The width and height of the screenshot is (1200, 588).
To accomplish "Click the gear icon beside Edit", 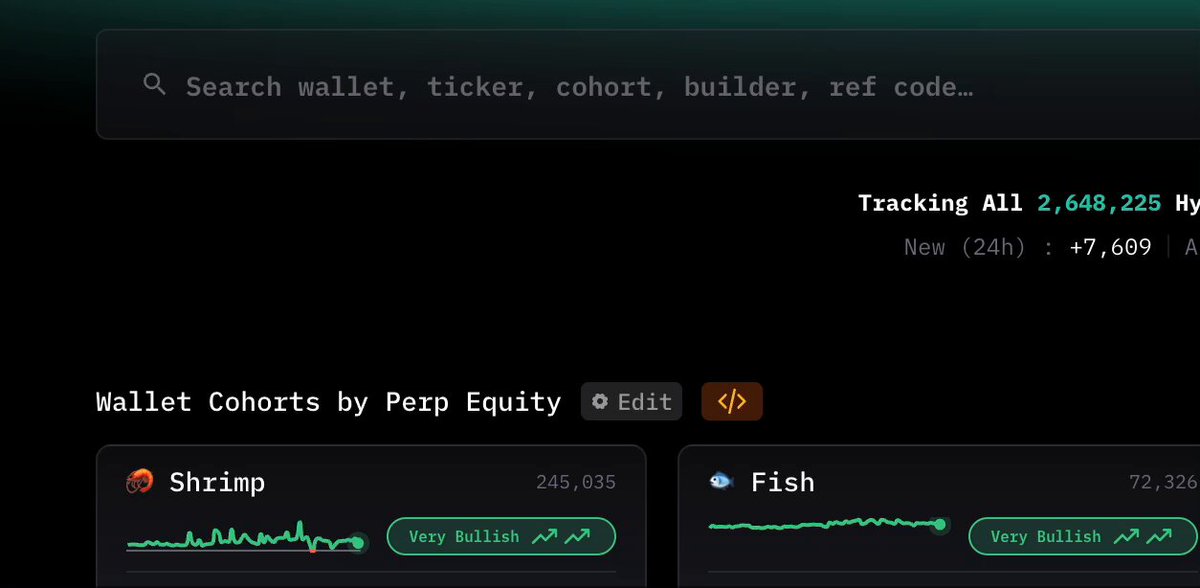I will point(600,402).
